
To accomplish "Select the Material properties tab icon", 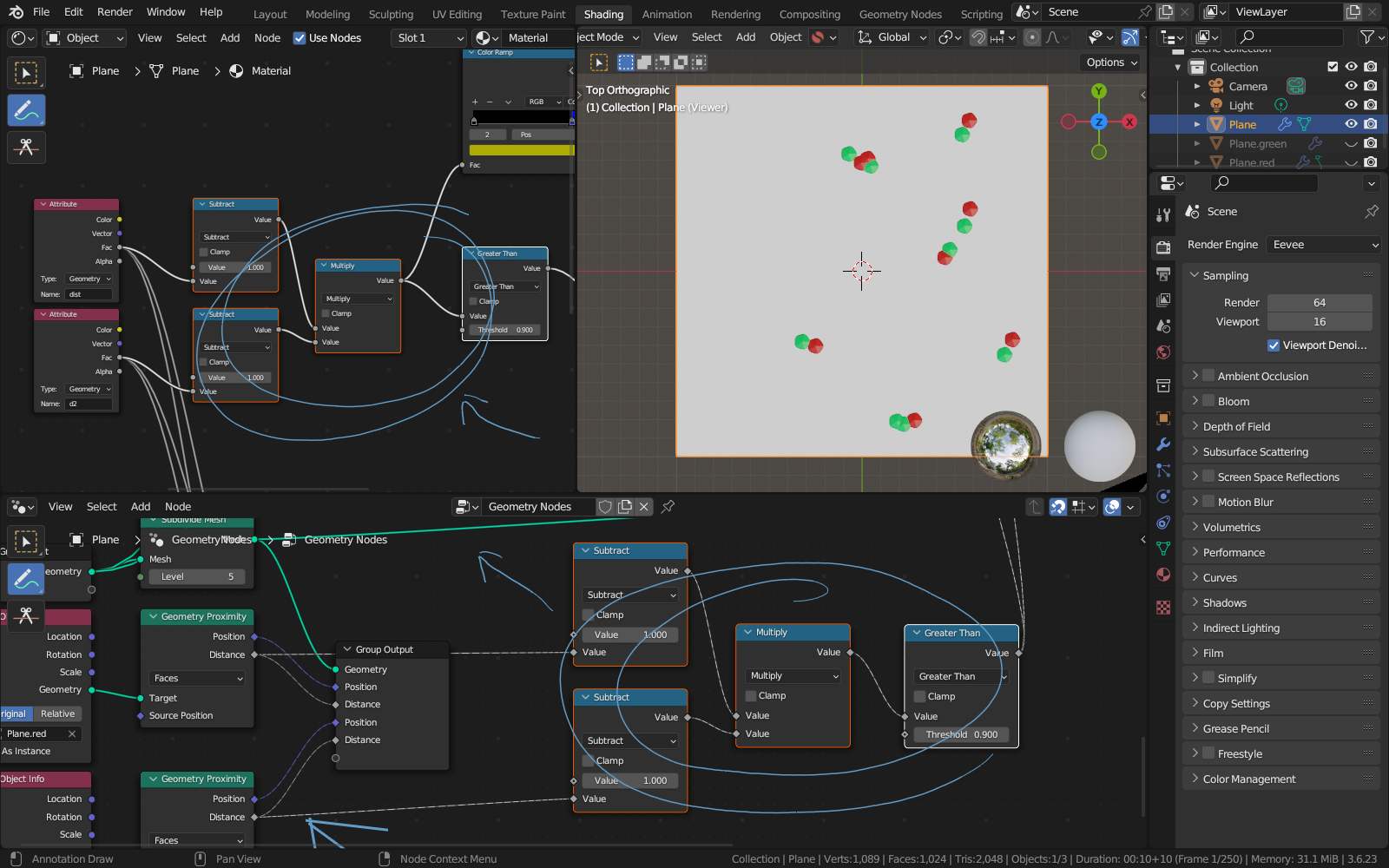I will pos(1163,575).
